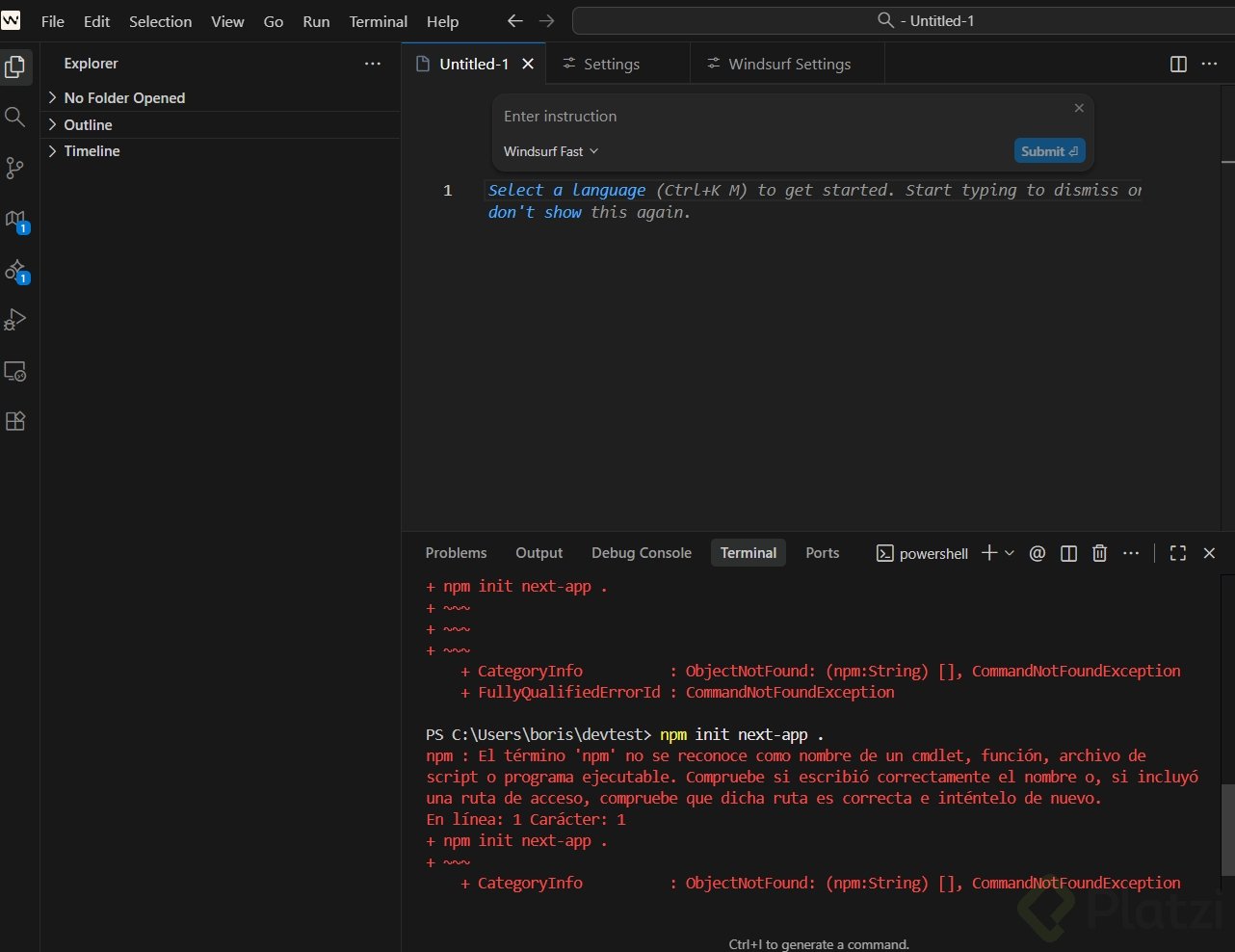Open the Run and Debug view
The width and height of the screenshot is (1235, 952).
click(14, 320)
